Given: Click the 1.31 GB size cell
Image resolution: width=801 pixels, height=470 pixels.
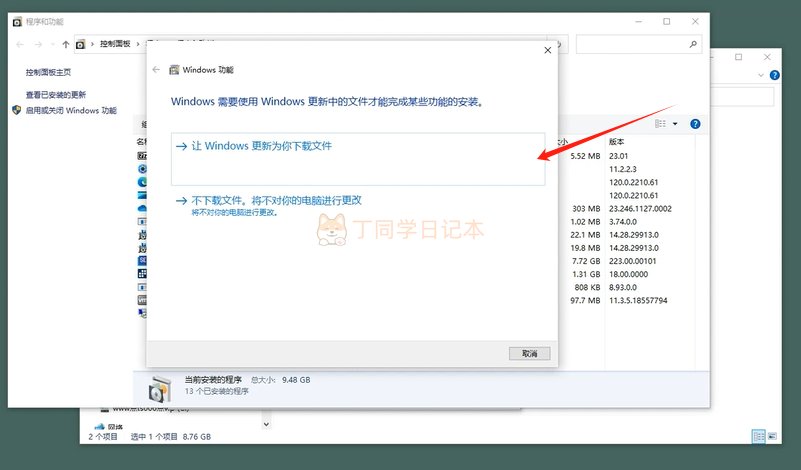Looking at the screenshot, I should [586, 274].
